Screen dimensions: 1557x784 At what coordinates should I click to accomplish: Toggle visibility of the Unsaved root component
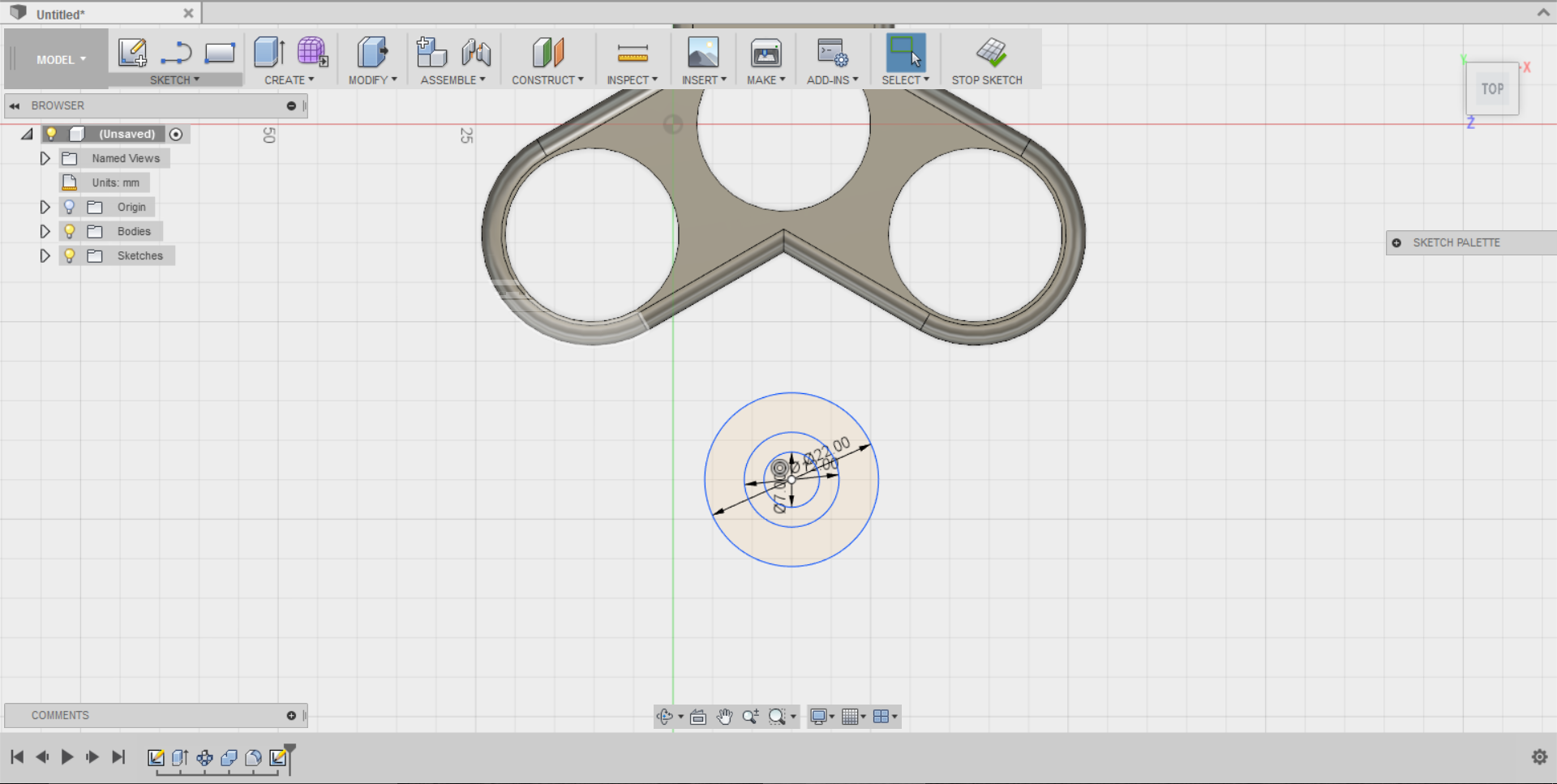coord(51,134)
